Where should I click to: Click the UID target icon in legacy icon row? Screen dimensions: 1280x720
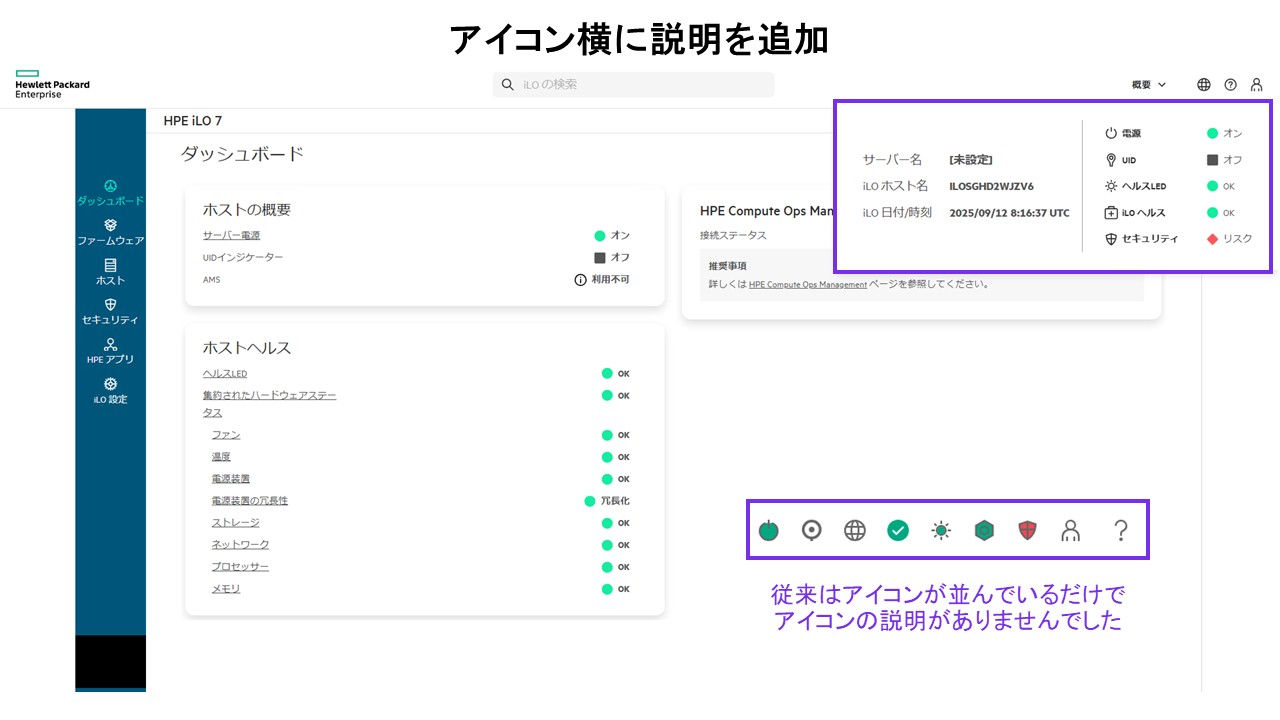[812, 530]
